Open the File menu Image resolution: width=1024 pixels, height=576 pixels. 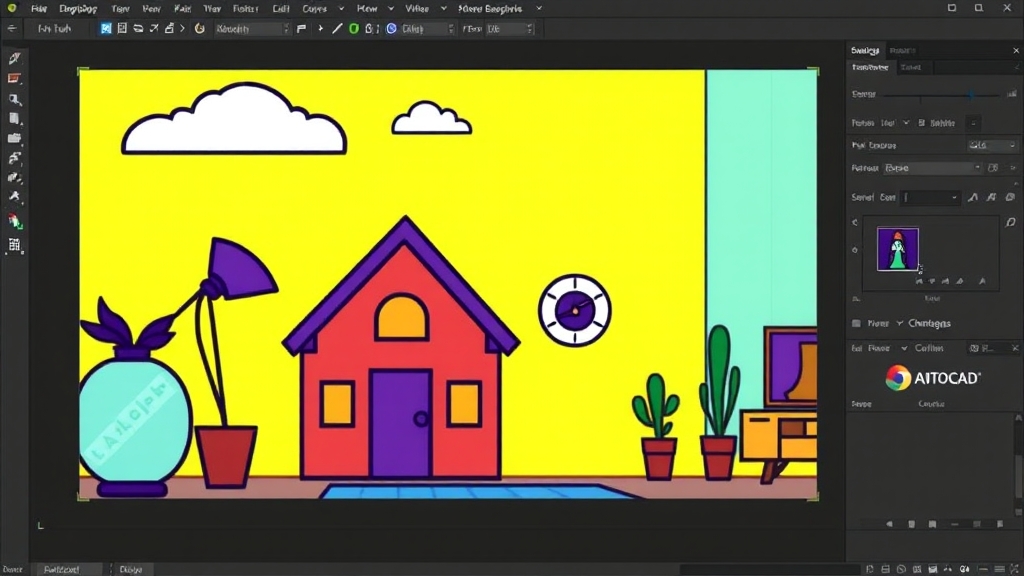tap(39, 8)
